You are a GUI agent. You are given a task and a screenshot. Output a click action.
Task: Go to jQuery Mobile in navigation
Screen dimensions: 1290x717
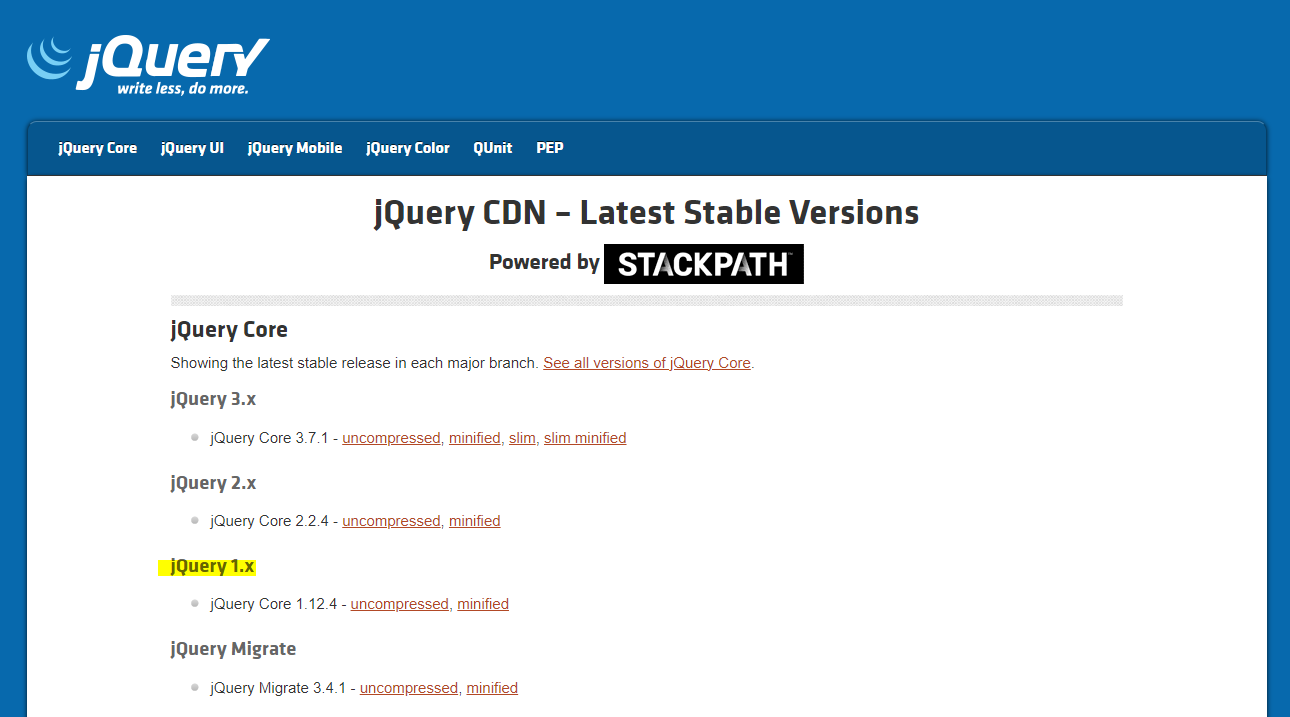(x=295, y=148)
